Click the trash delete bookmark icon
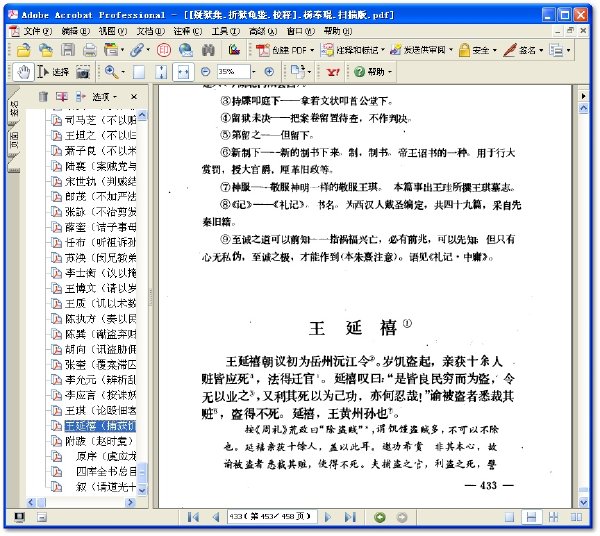This screenshot has width=600, height=536. click(x=43, y=96)
